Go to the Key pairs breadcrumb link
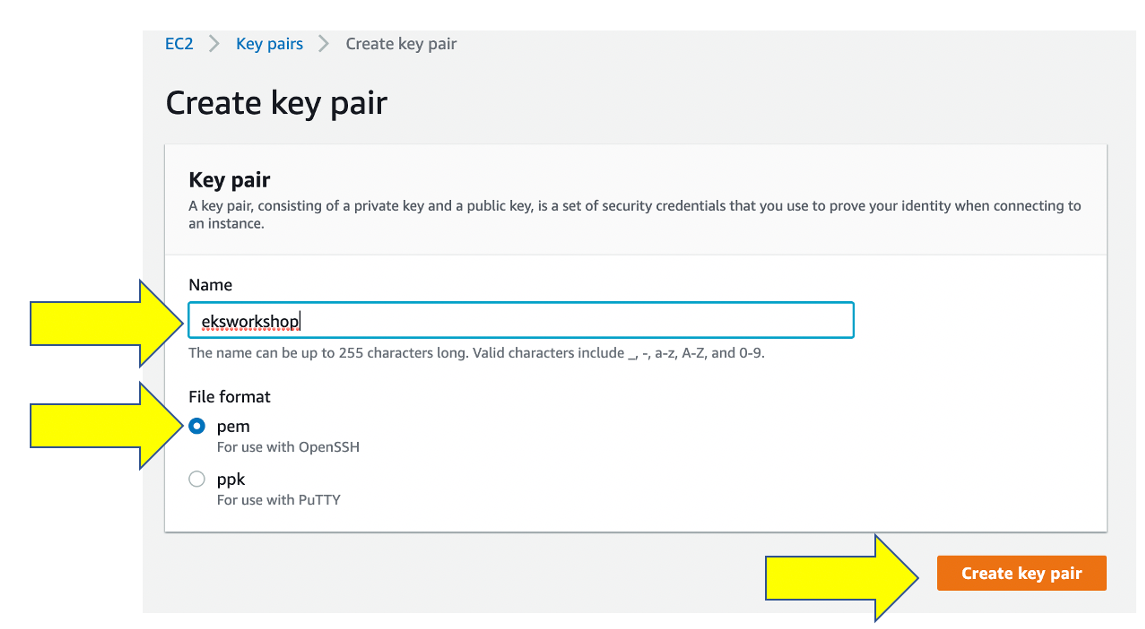1145x629 pixels. (269, 44)
